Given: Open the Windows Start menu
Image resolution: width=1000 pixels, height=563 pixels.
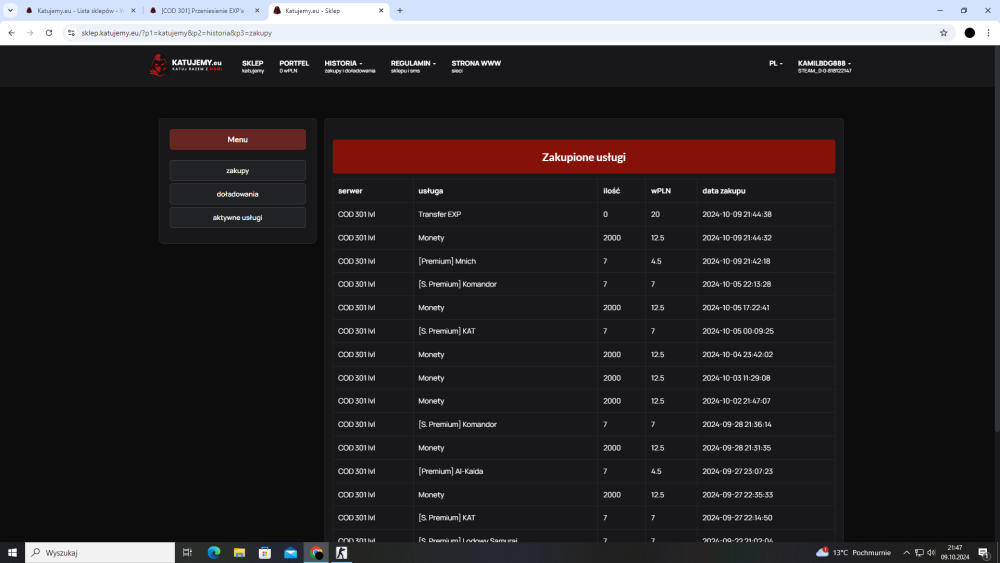Looking at the screenshot, I should tap(12, 553).
